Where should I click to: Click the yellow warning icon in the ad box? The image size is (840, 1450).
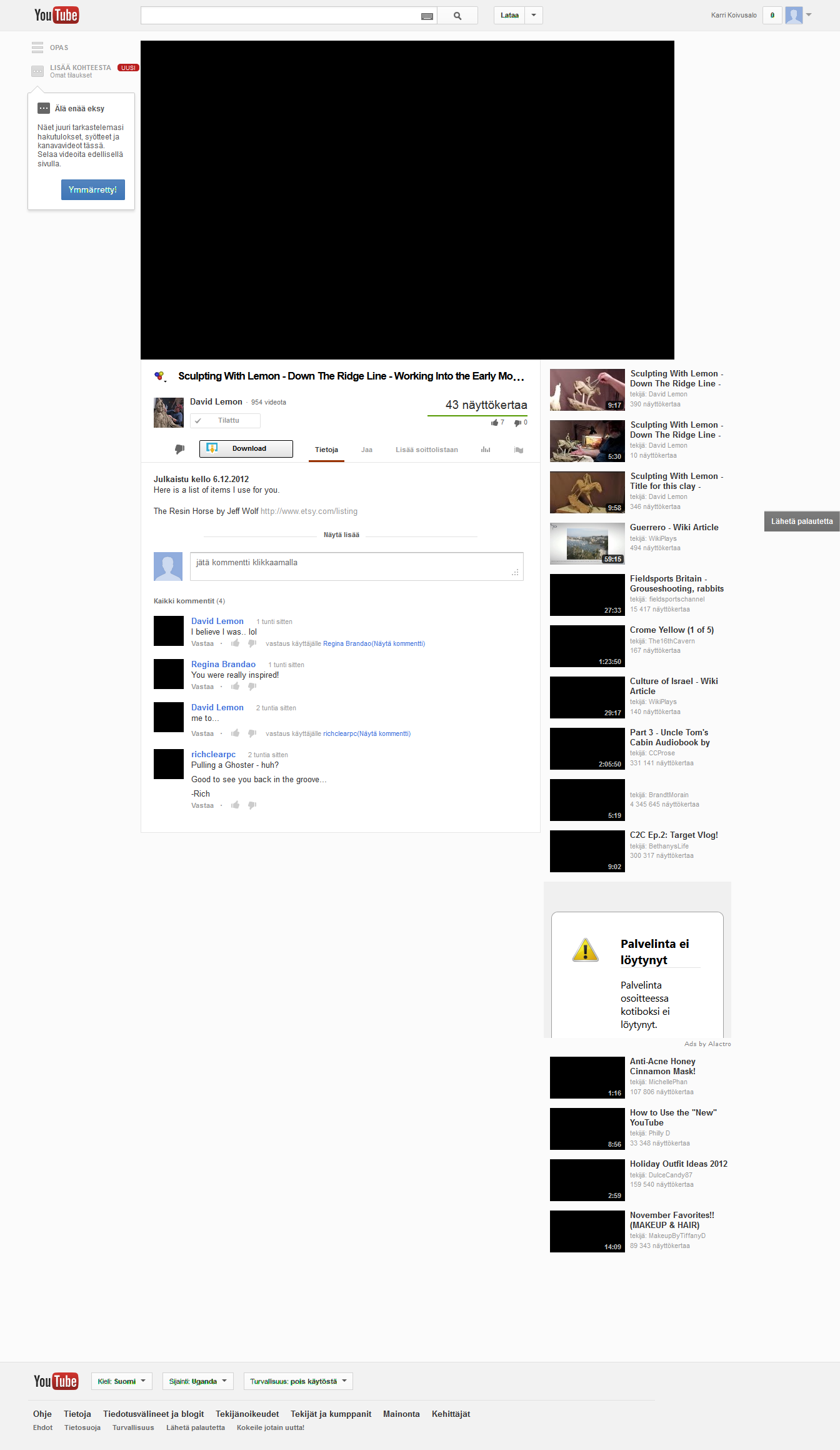586,950
